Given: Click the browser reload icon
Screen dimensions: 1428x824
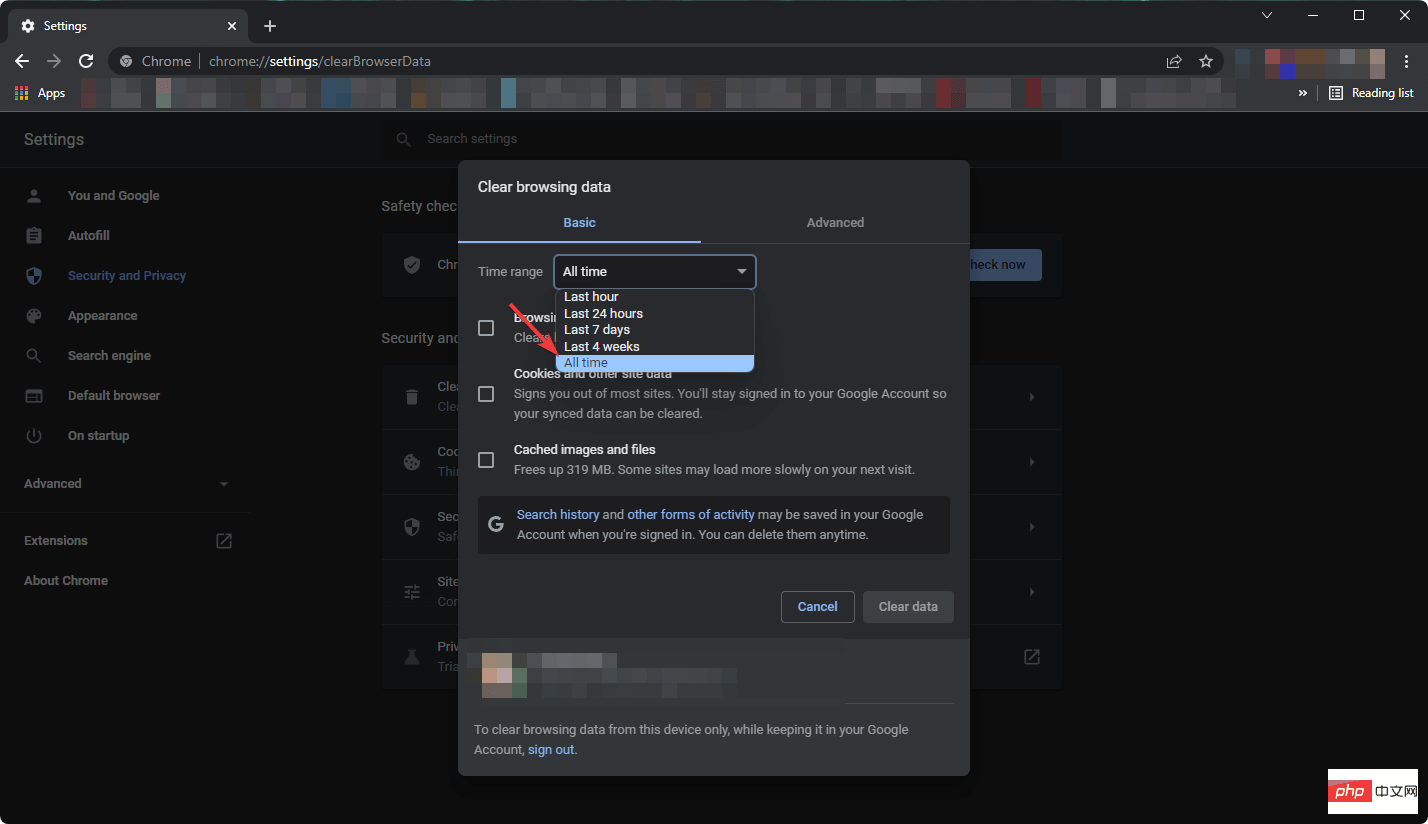Looking at the screenshot, I should 86,61.
